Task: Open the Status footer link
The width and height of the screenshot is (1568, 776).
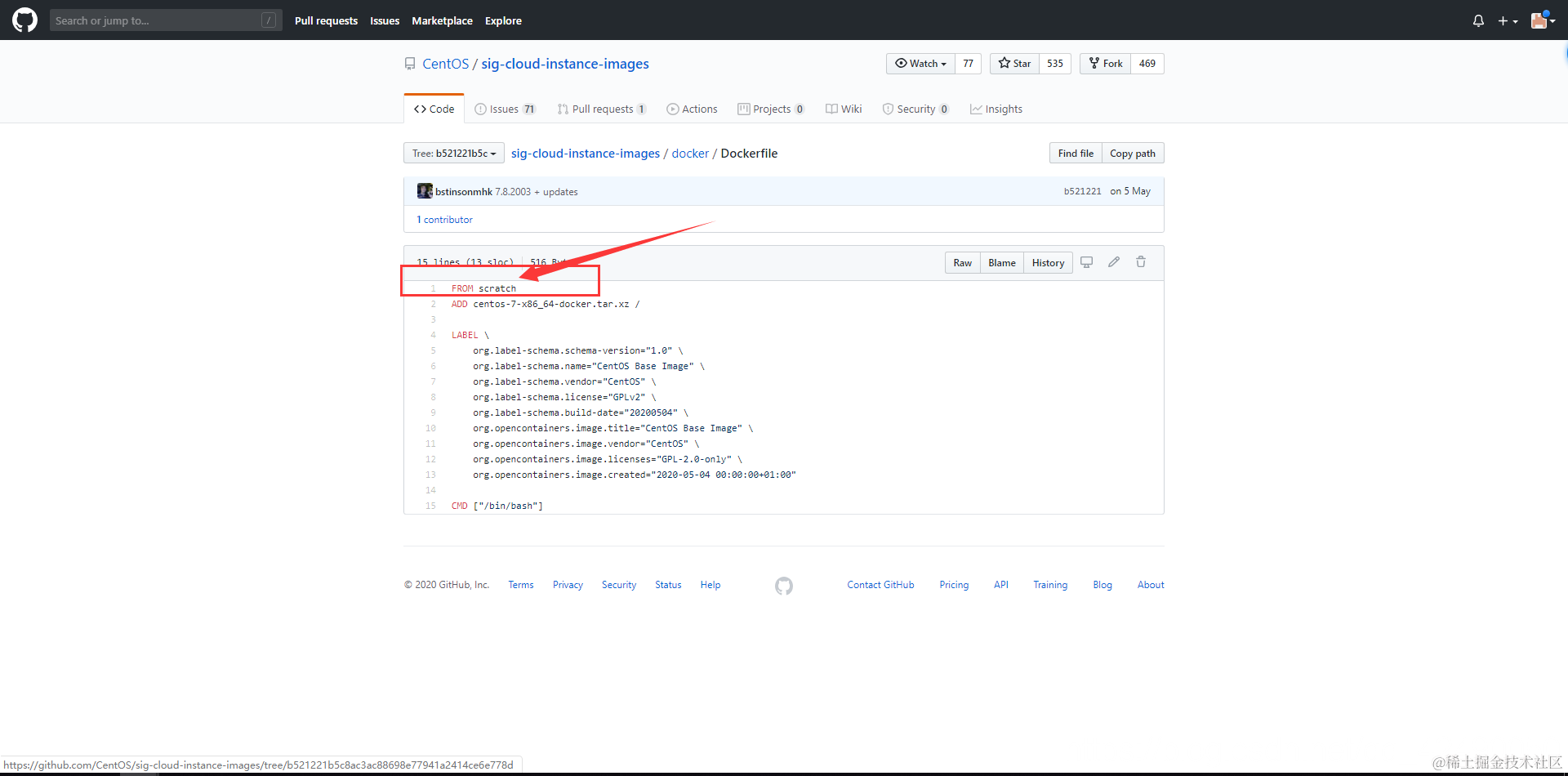Action: click(x=668, y=585)
